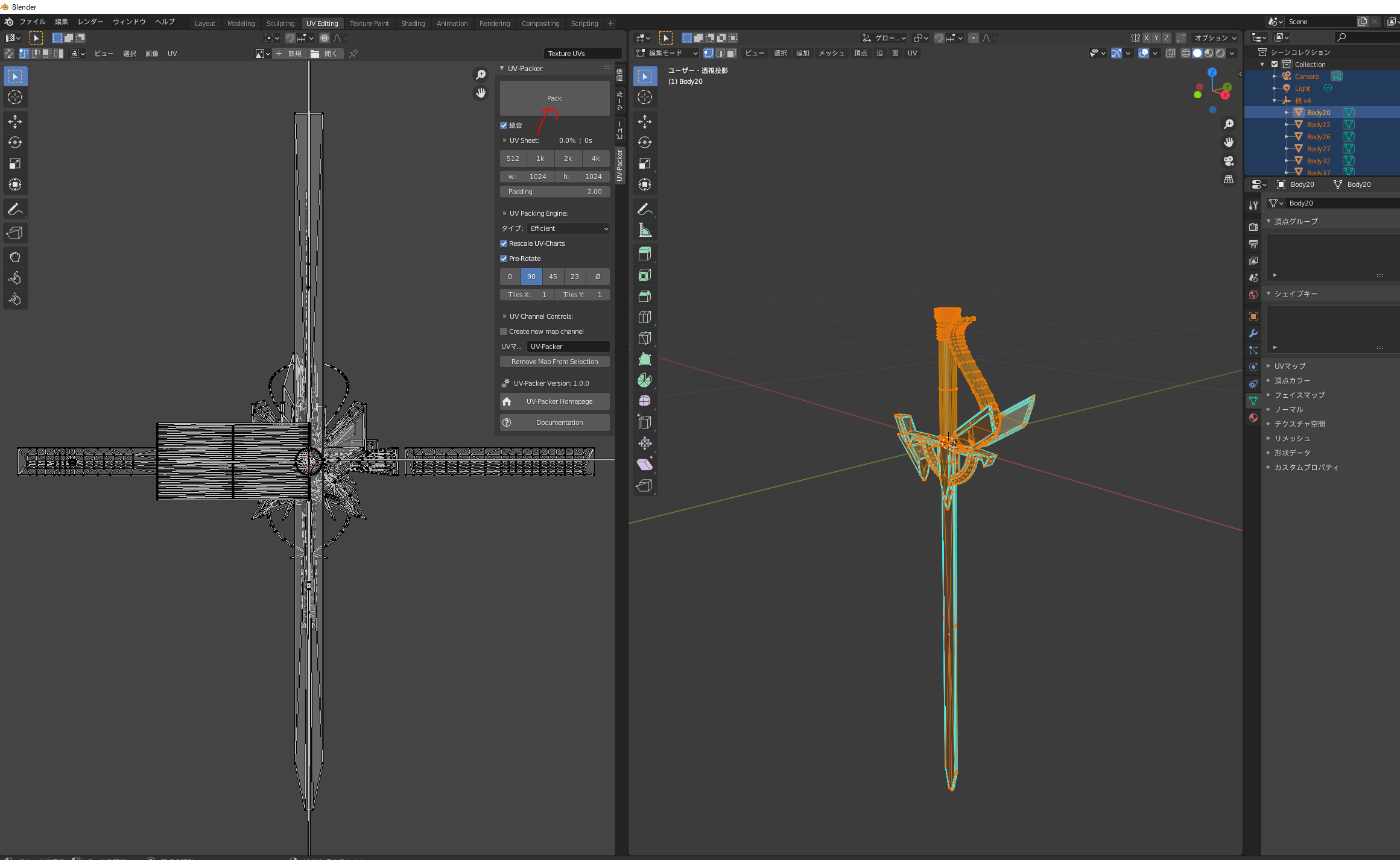Switch to the Texture Paint workspace tab
1400x860 pixels.
coord(369,23)
